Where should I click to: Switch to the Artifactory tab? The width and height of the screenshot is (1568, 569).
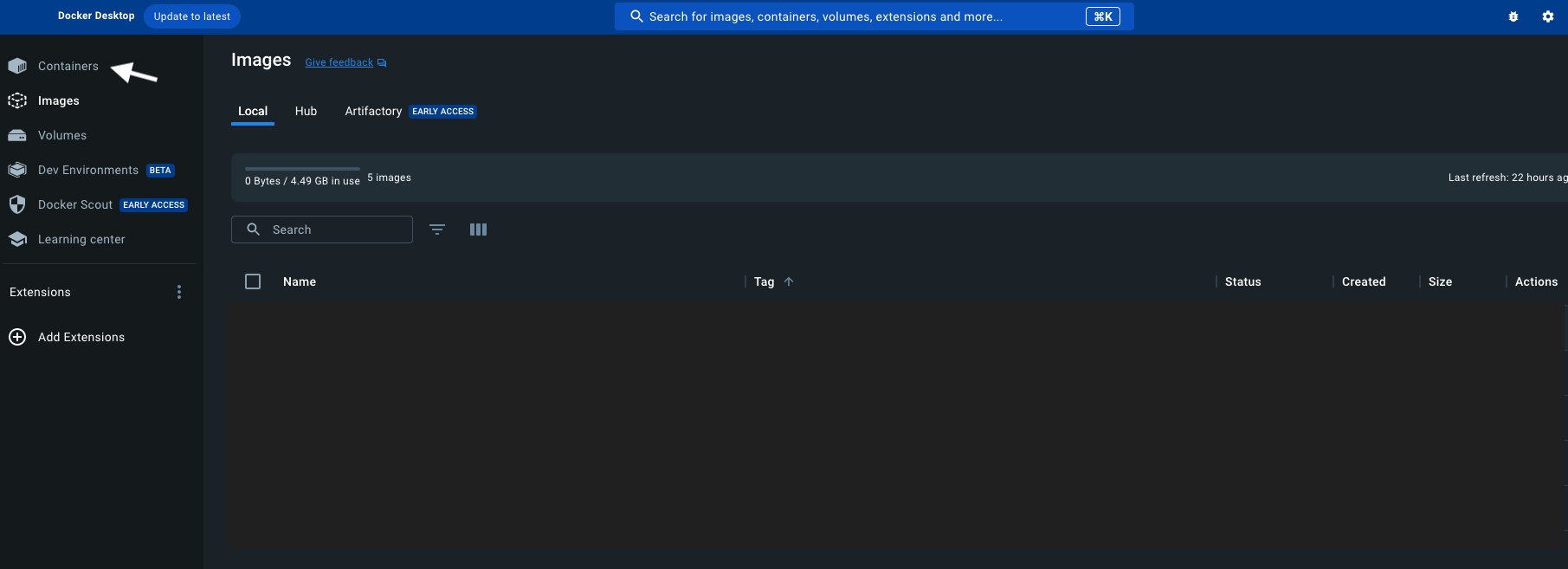click(373, 112)
